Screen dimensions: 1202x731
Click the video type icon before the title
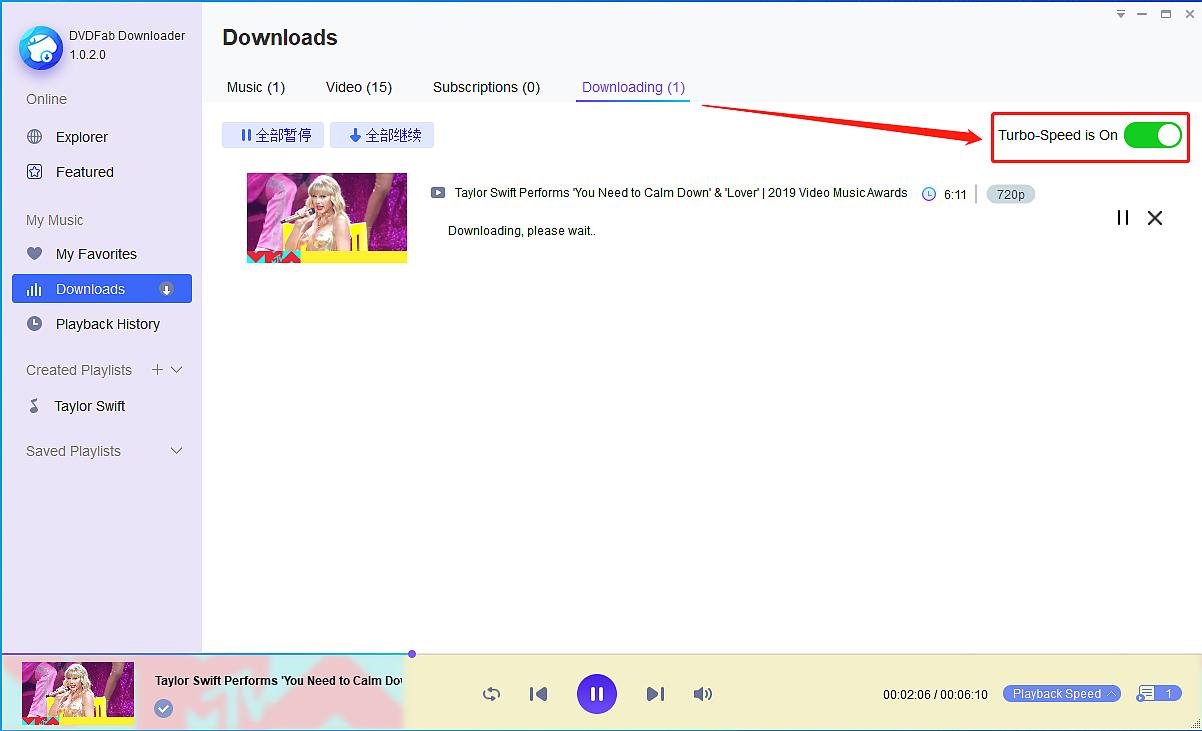[x=438, y=193]
